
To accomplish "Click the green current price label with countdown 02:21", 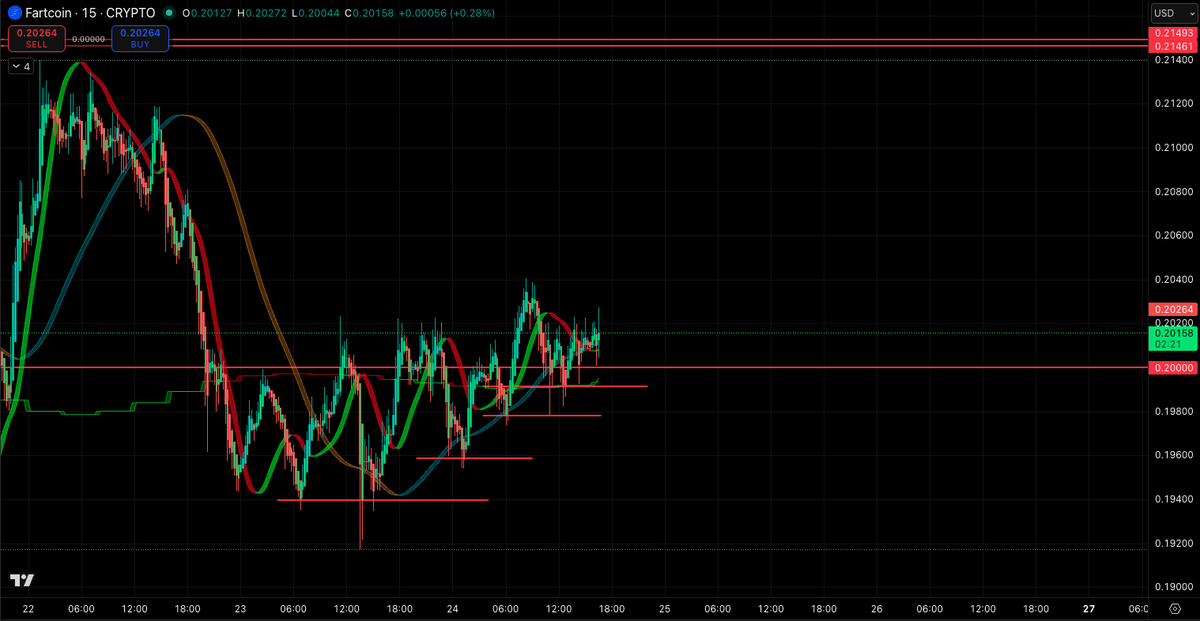I will click(x=1173, y=337).
